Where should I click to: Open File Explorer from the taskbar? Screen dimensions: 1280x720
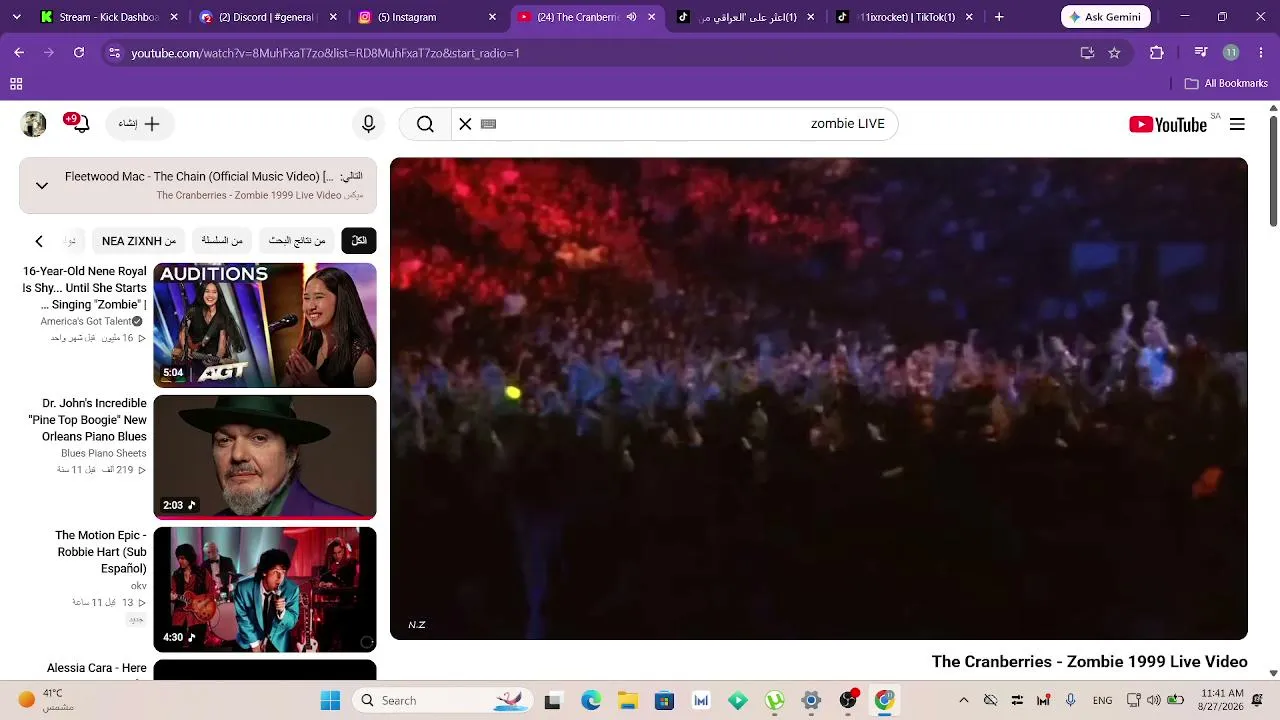(x=628, y=700)
